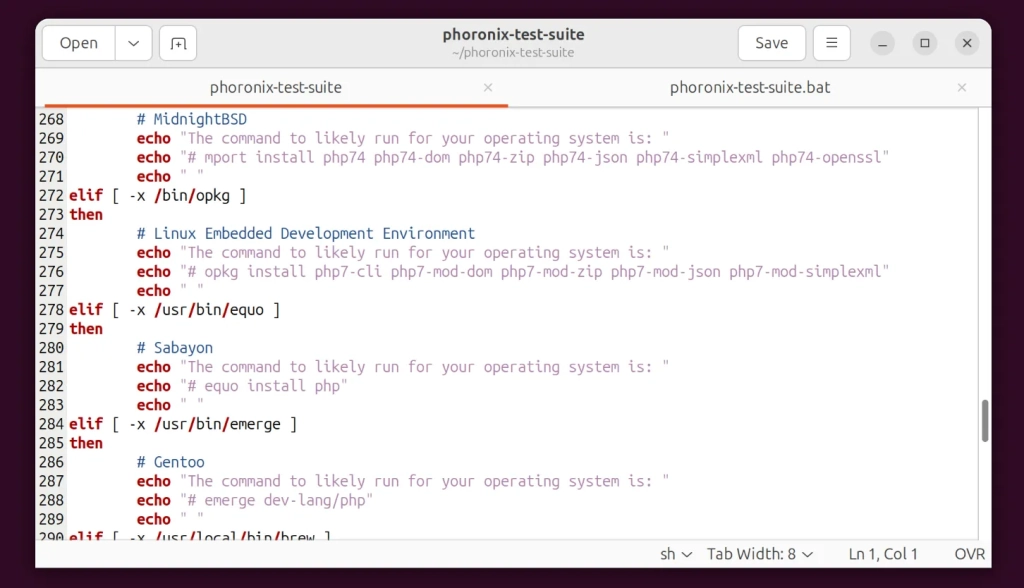1024x588 pixels.
Task: Click the new tab icon button
Action: tap(178, 43)
